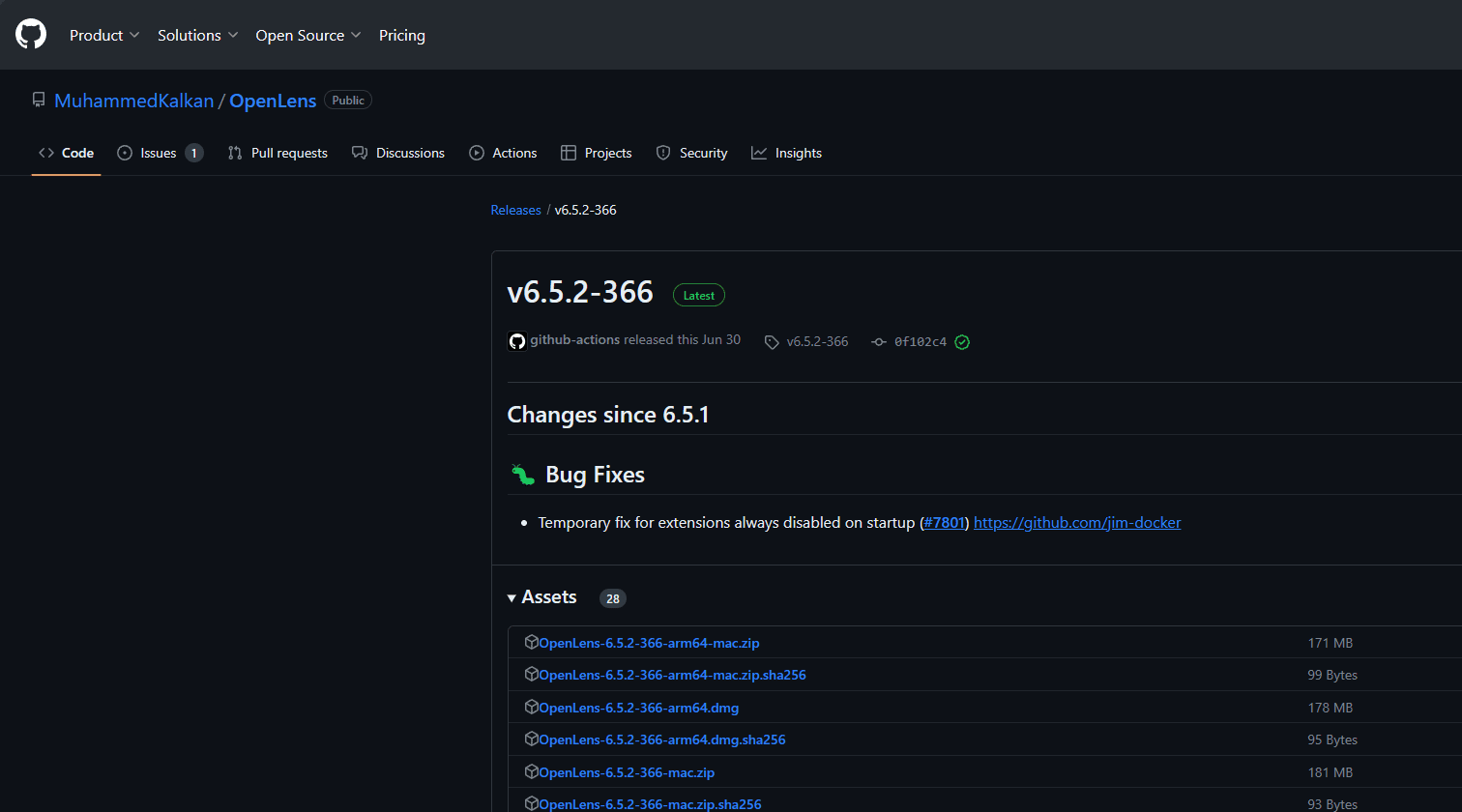Expand the Solutions dropdown
The height and width of the screenshot is (812, 1462).
[x=197, y=35]
